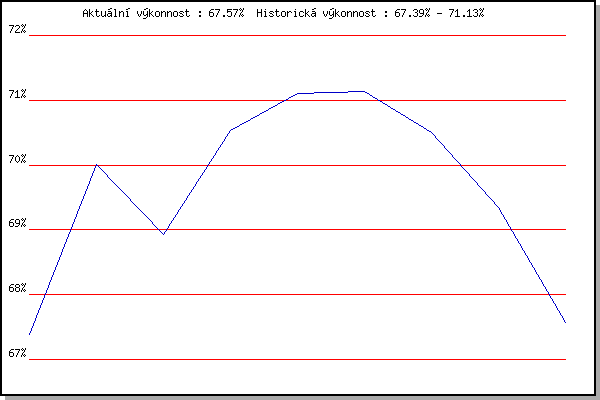Click the "Aktuální výkonnost : 67.57%" text
Screen dimensions: 600x400
(163, 13)
